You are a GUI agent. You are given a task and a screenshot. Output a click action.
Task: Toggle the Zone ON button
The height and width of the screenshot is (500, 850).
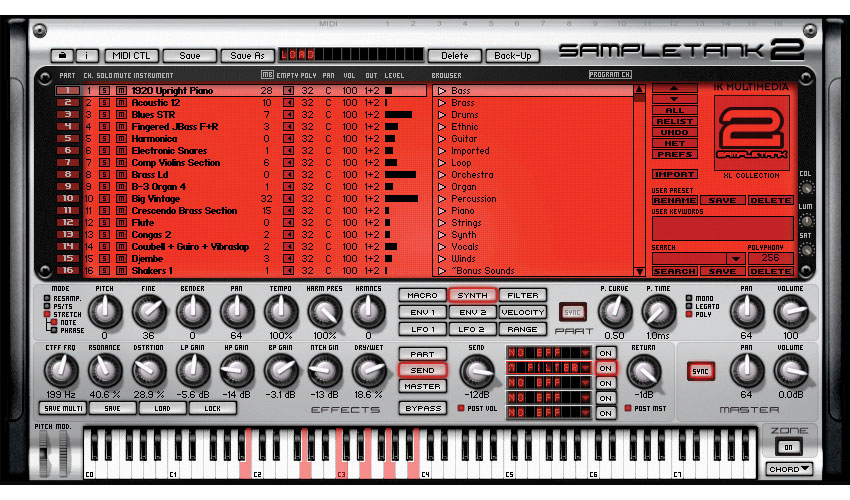(788, 447)
